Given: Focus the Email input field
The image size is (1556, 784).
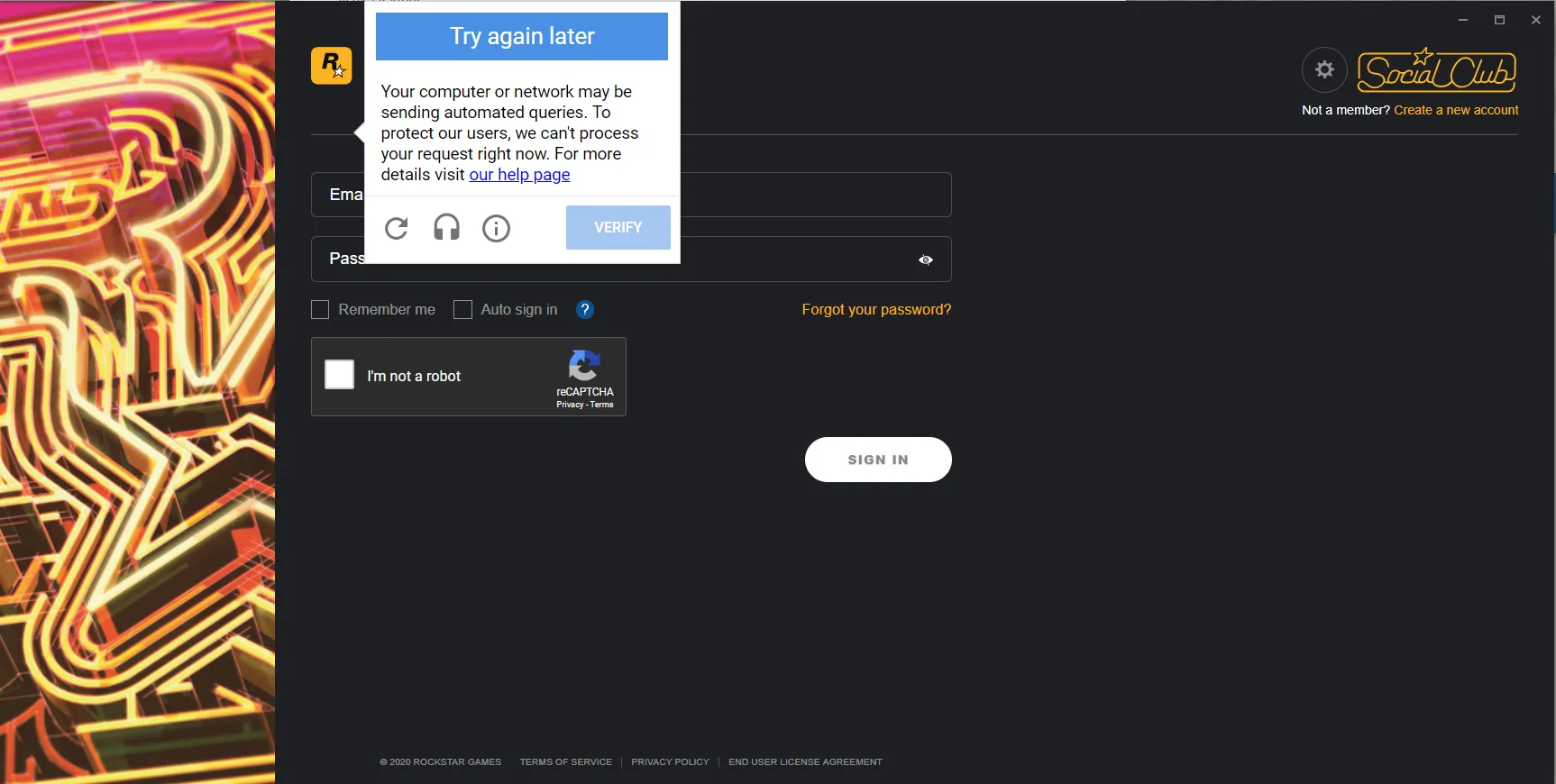Looking at the screenshot, I should point(631,195).
